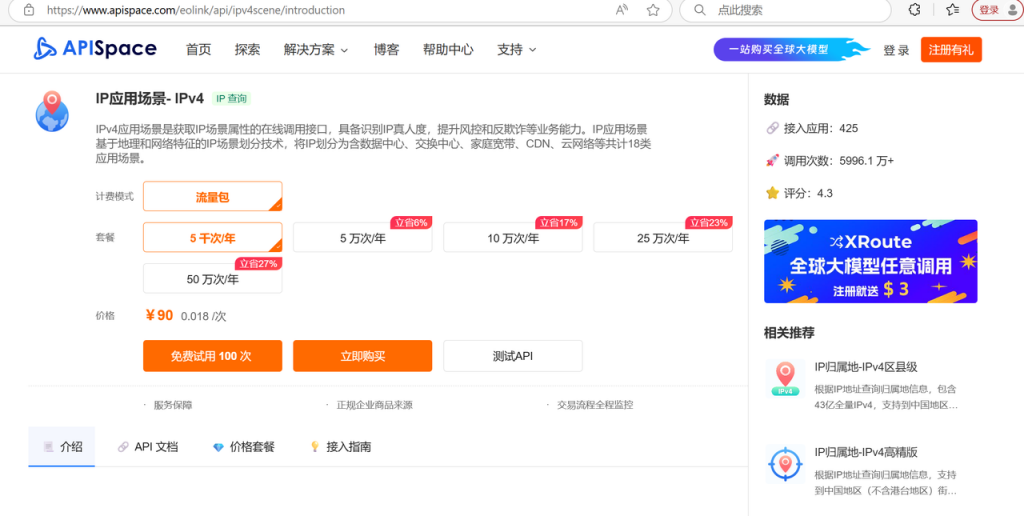
Task: Open the IP归属地-IPv4区县级 recommendation
Action: point(866,367)
